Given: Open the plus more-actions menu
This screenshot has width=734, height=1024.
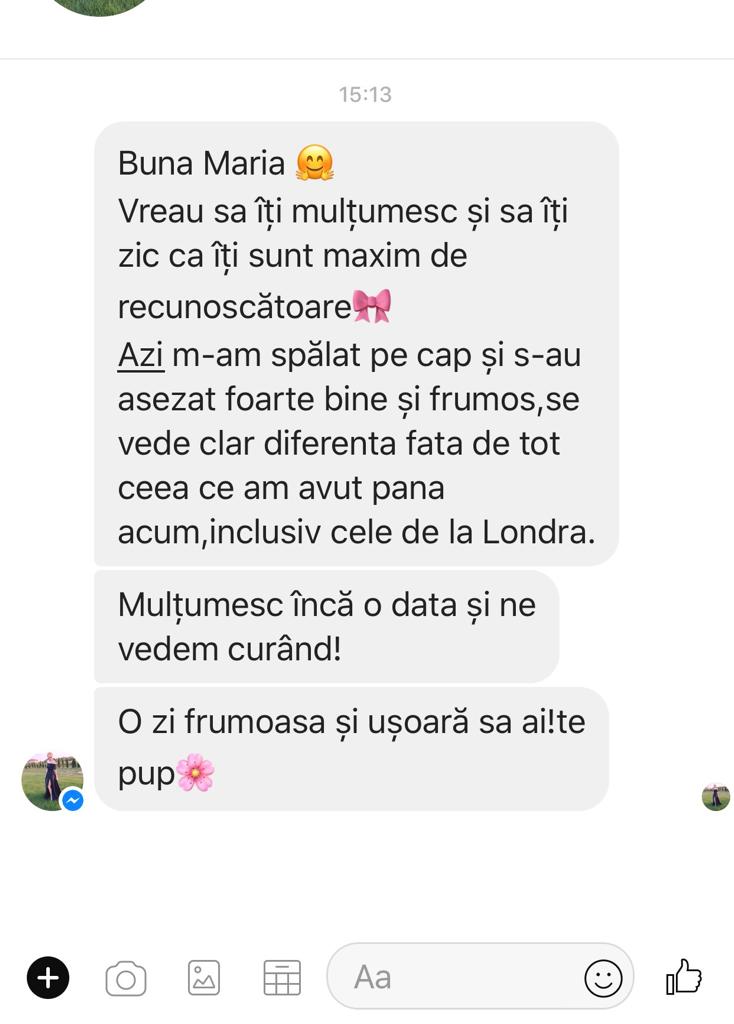Looking at the screenshot, I should pos(48,978).
